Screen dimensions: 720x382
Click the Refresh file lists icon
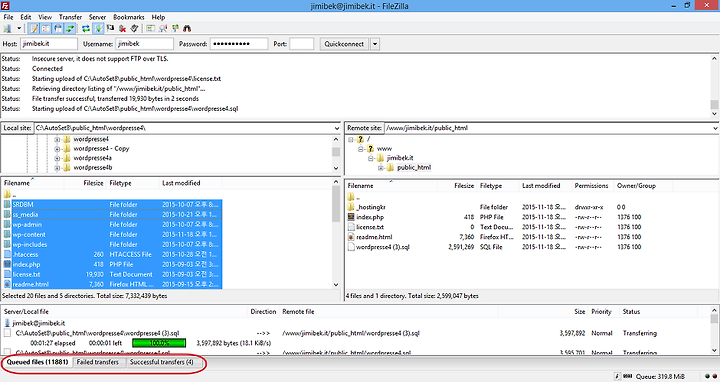[86, 28]
